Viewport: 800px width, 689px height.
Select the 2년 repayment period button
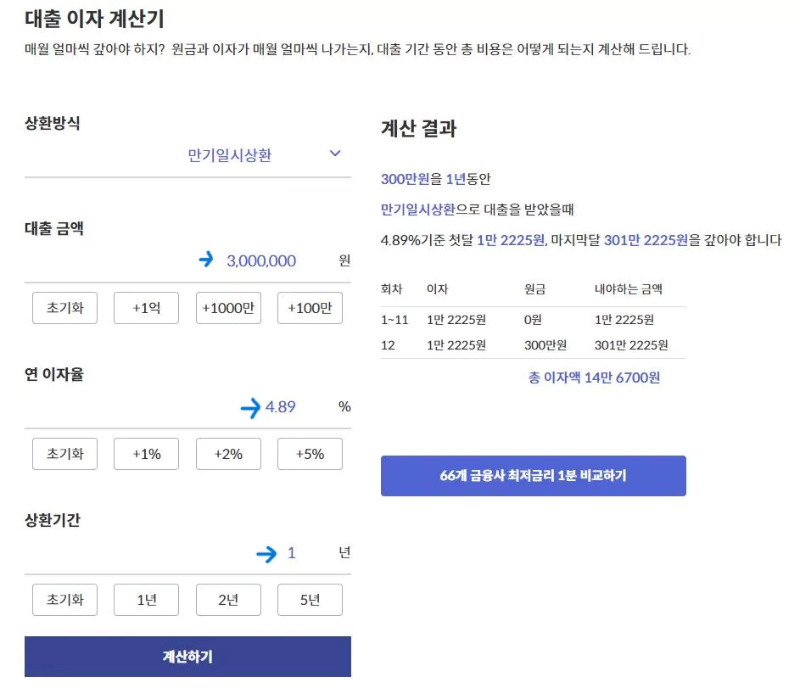click(x=227, y=599)
